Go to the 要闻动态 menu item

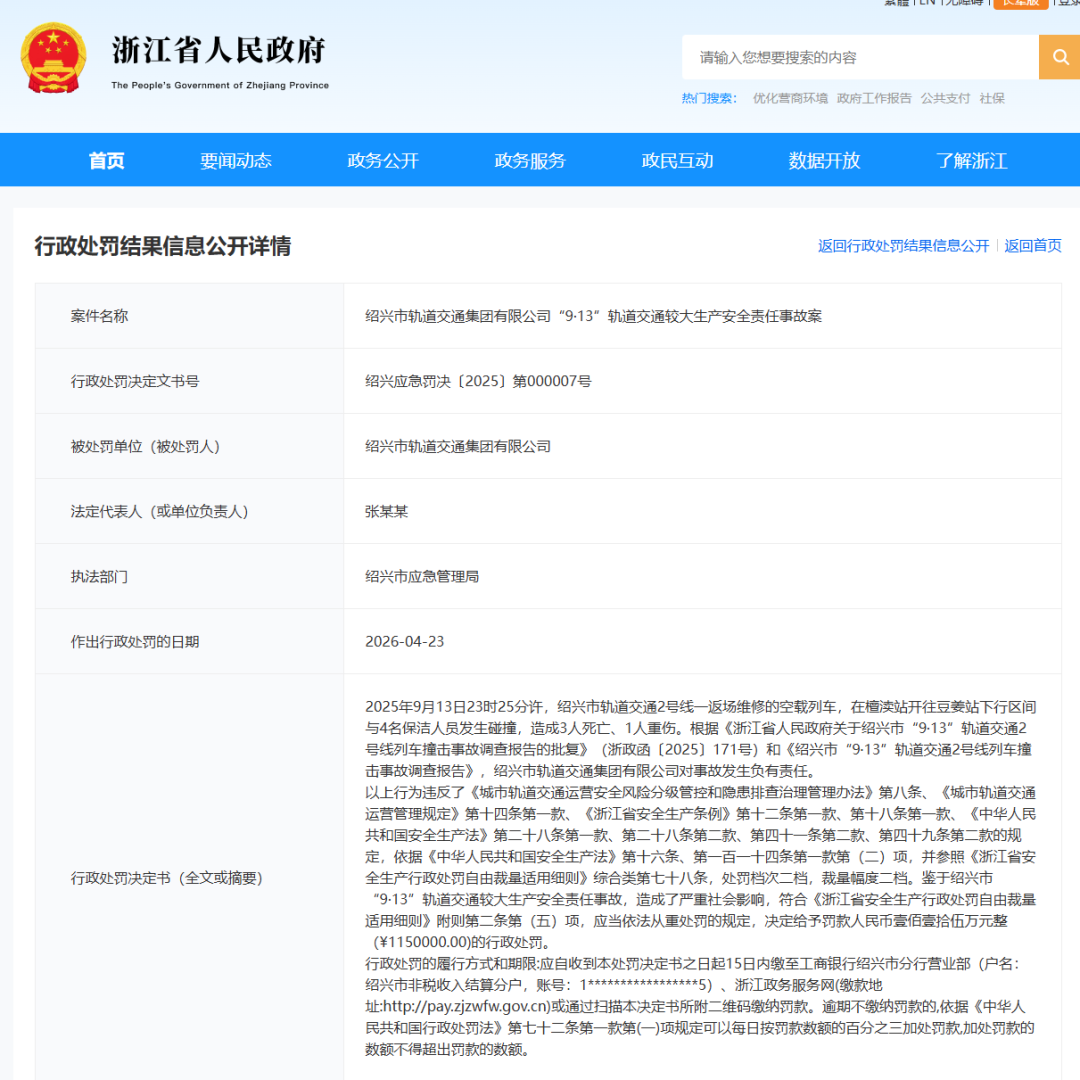pyautogui.click(x=236, y=161)
